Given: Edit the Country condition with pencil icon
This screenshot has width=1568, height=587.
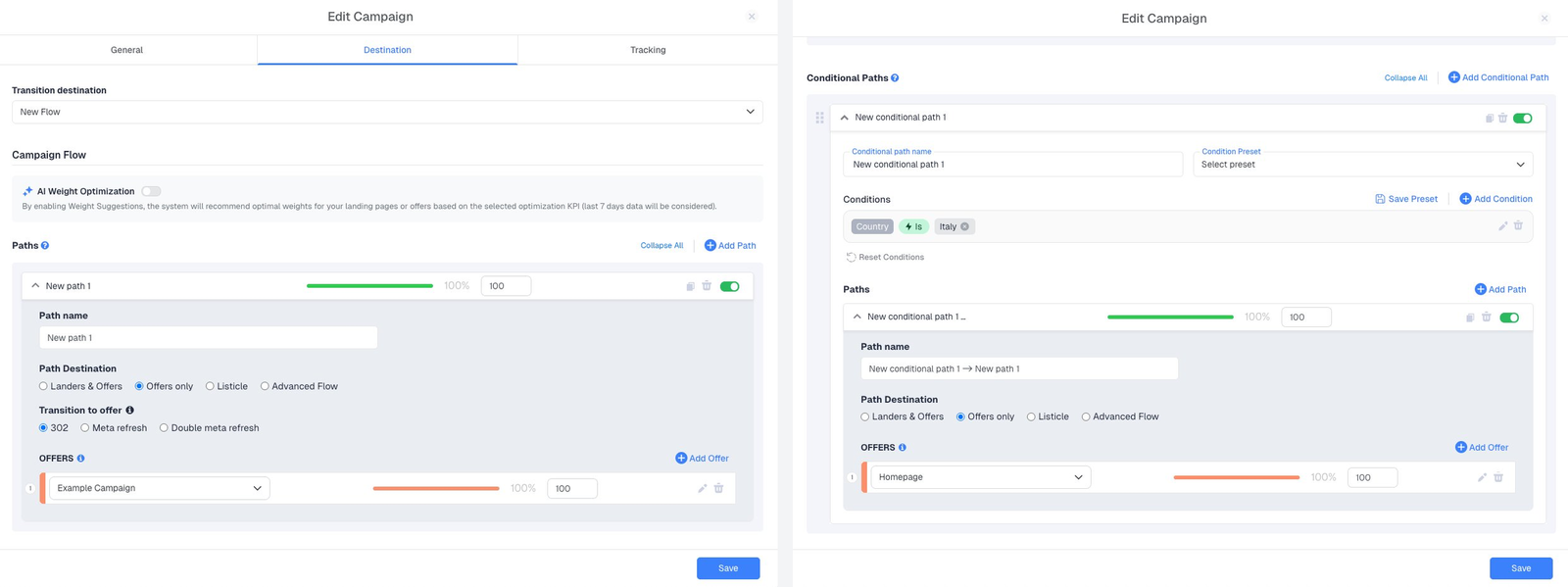Looking at the screenshot, I should pyautogui.click(x=1502, y=226).
